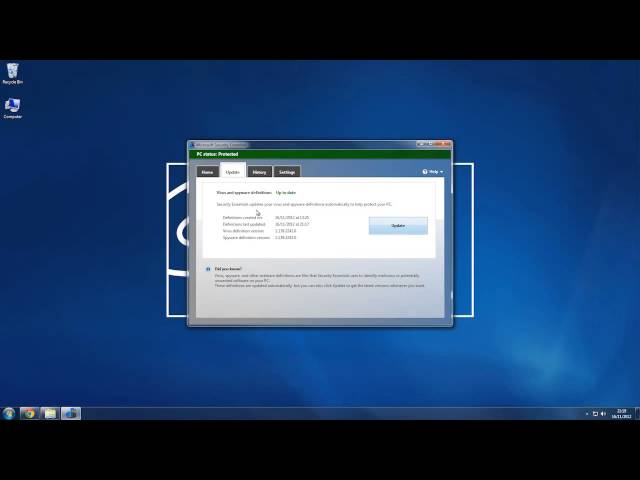Click the 'Virus definition version' label
Viewport: 640px width, 480px height.
pyautogui.click(x=243, y=231)
